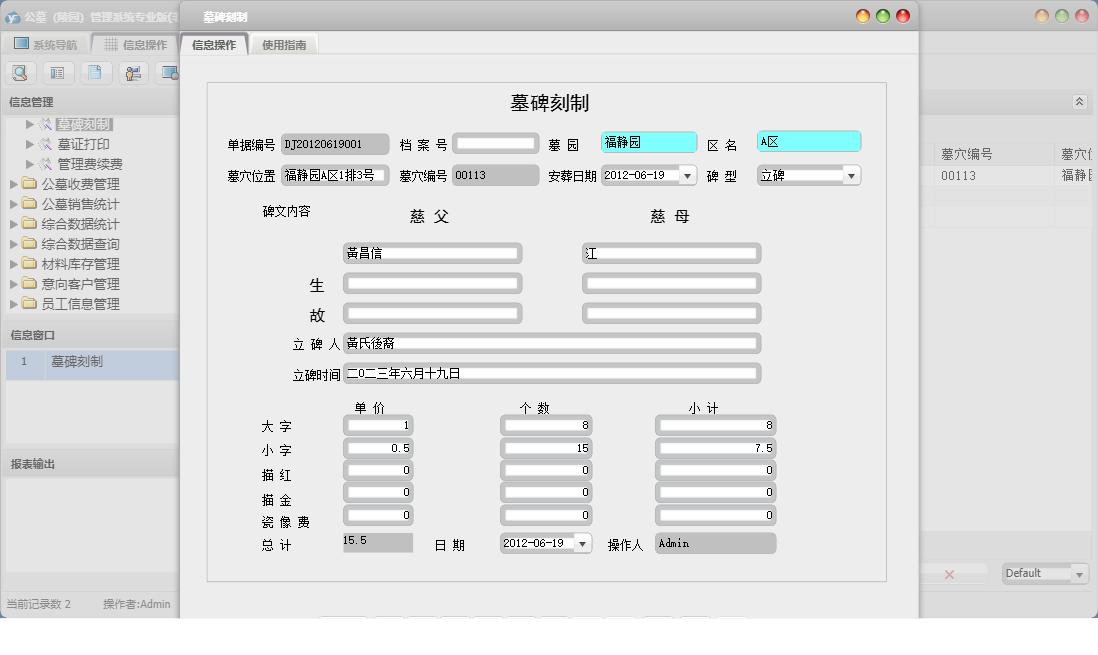Screen dimensions: 1098x655
Task: Collapse panel with double-chevron icon
Action: coord(1079,102)
